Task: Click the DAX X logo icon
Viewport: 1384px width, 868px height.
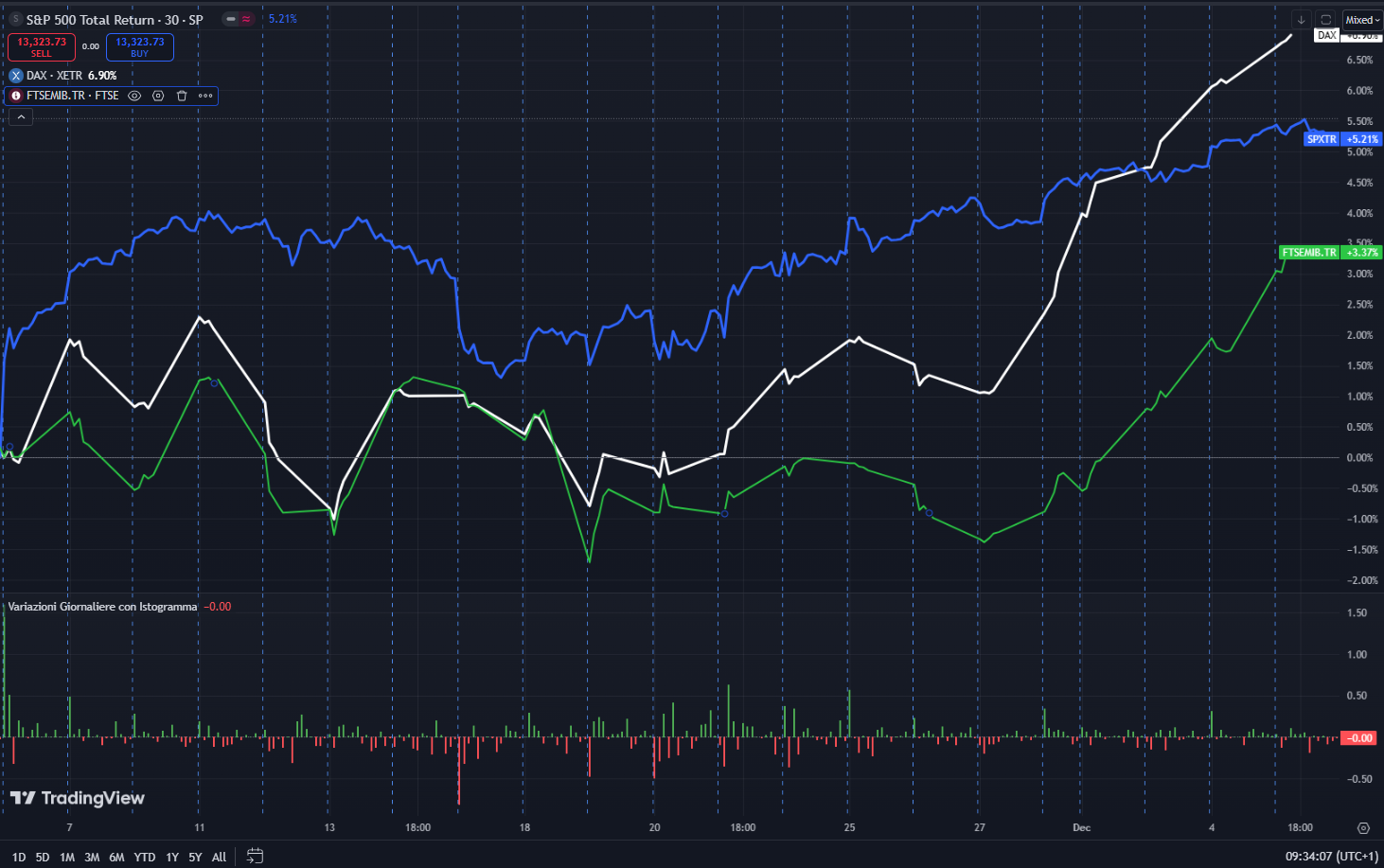Action: tap(16, 75)
